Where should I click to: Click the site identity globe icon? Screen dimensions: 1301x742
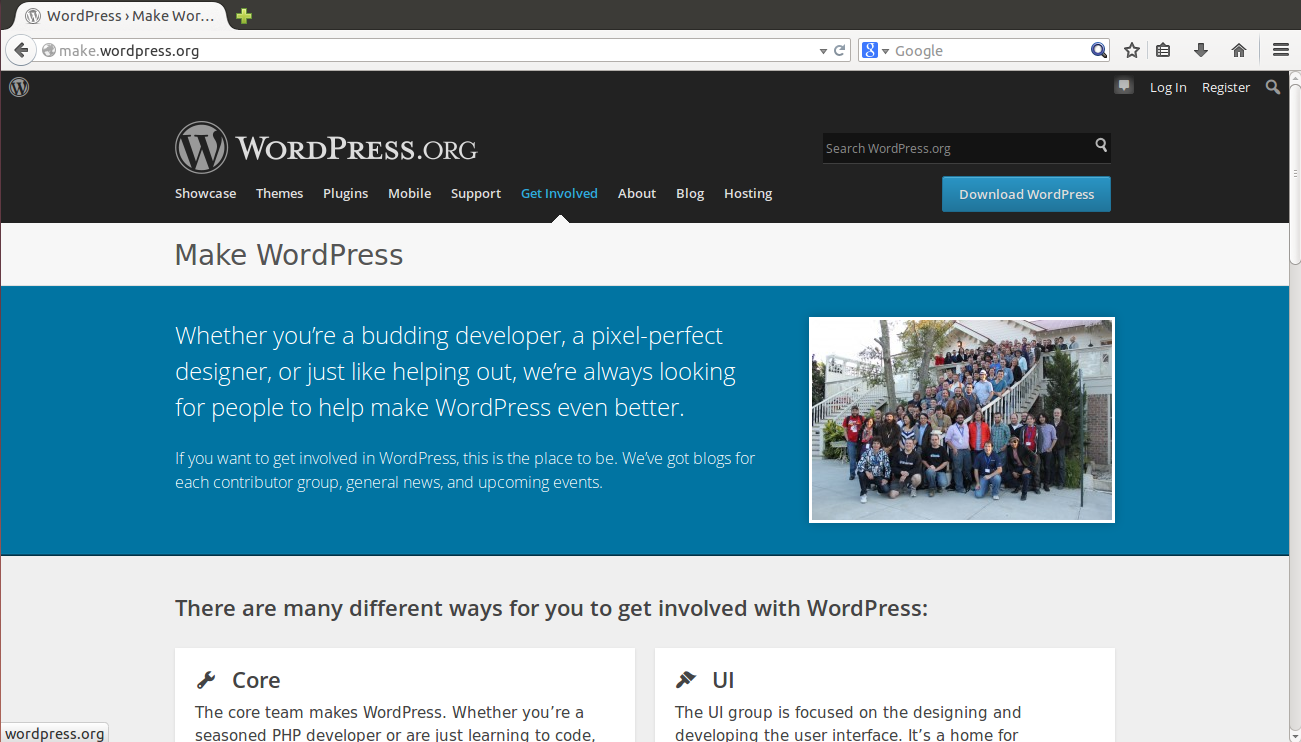[49, 50]
